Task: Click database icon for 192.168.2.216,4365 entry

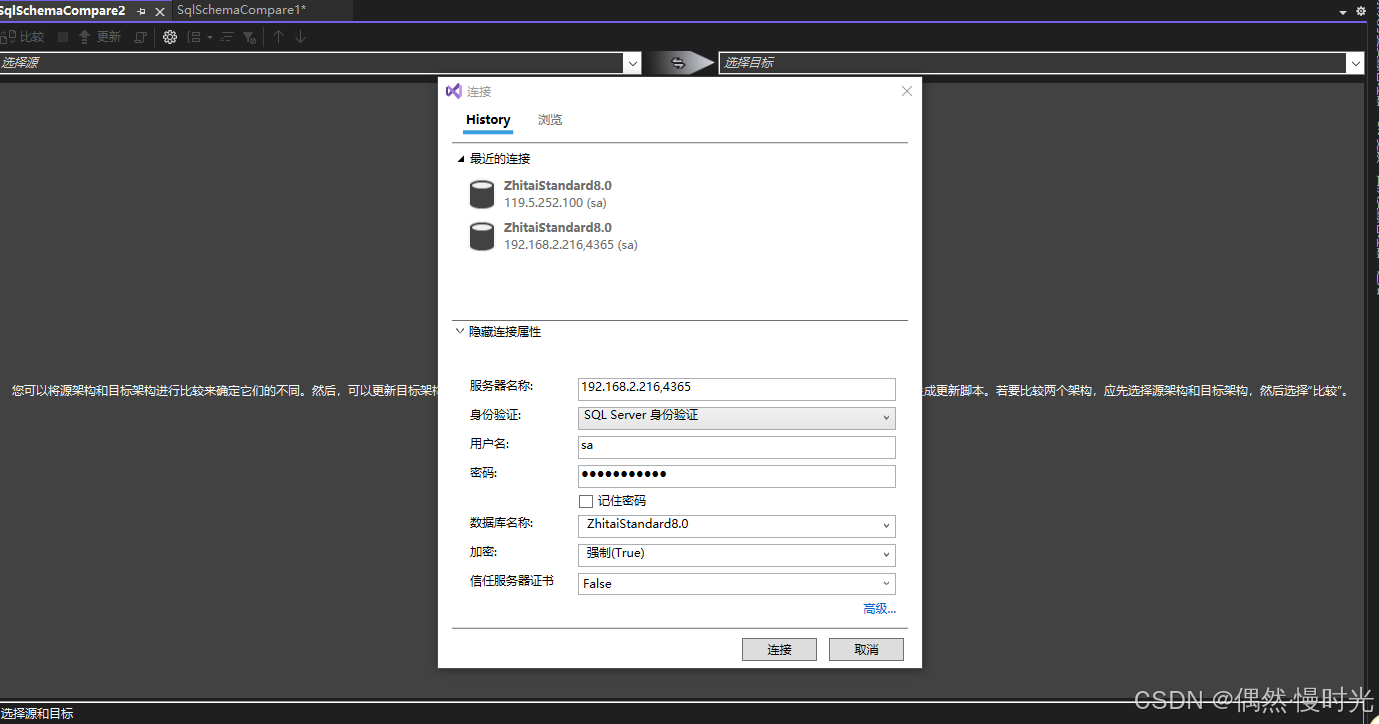Action: point(482,236)
